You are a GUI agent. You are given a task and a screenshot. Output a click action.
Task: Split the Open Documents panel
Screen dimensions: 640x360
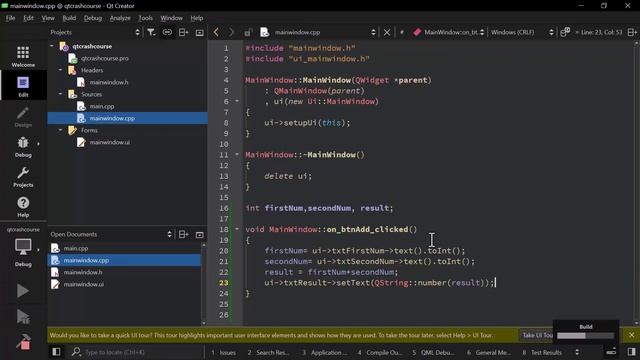(x=183, y=234)
